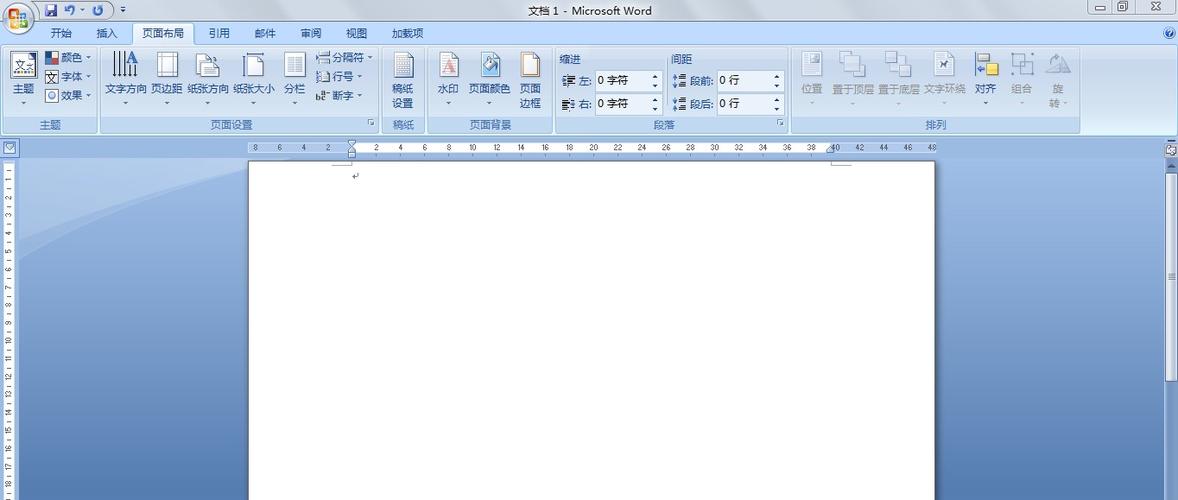Undo last action in quick access toolbar
The height and width of the screenshot is (500, 1178).
(x=70, y=11)
